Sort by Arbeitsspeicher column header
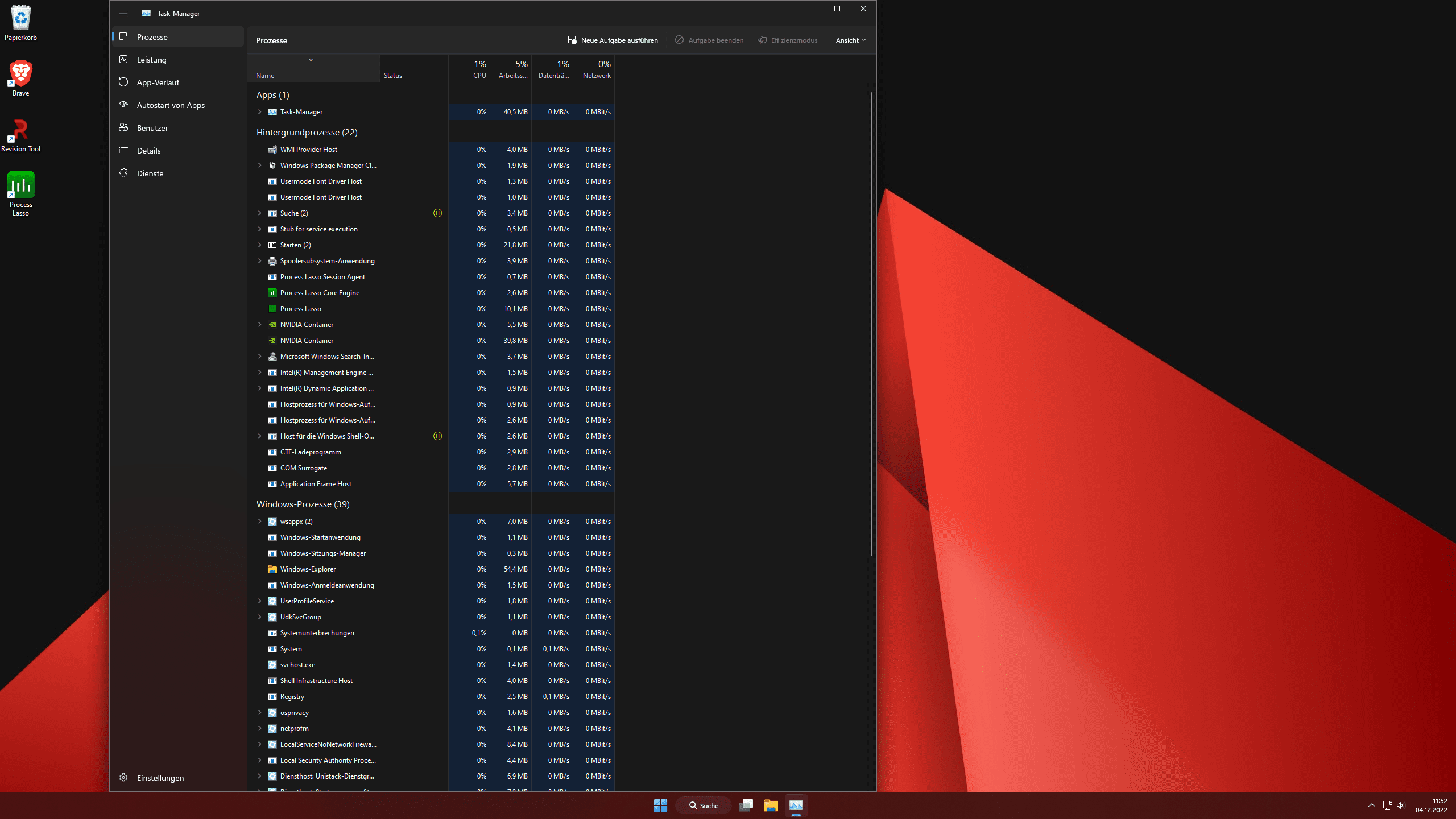Screen dimensions: 1456x819 point(511,69)
